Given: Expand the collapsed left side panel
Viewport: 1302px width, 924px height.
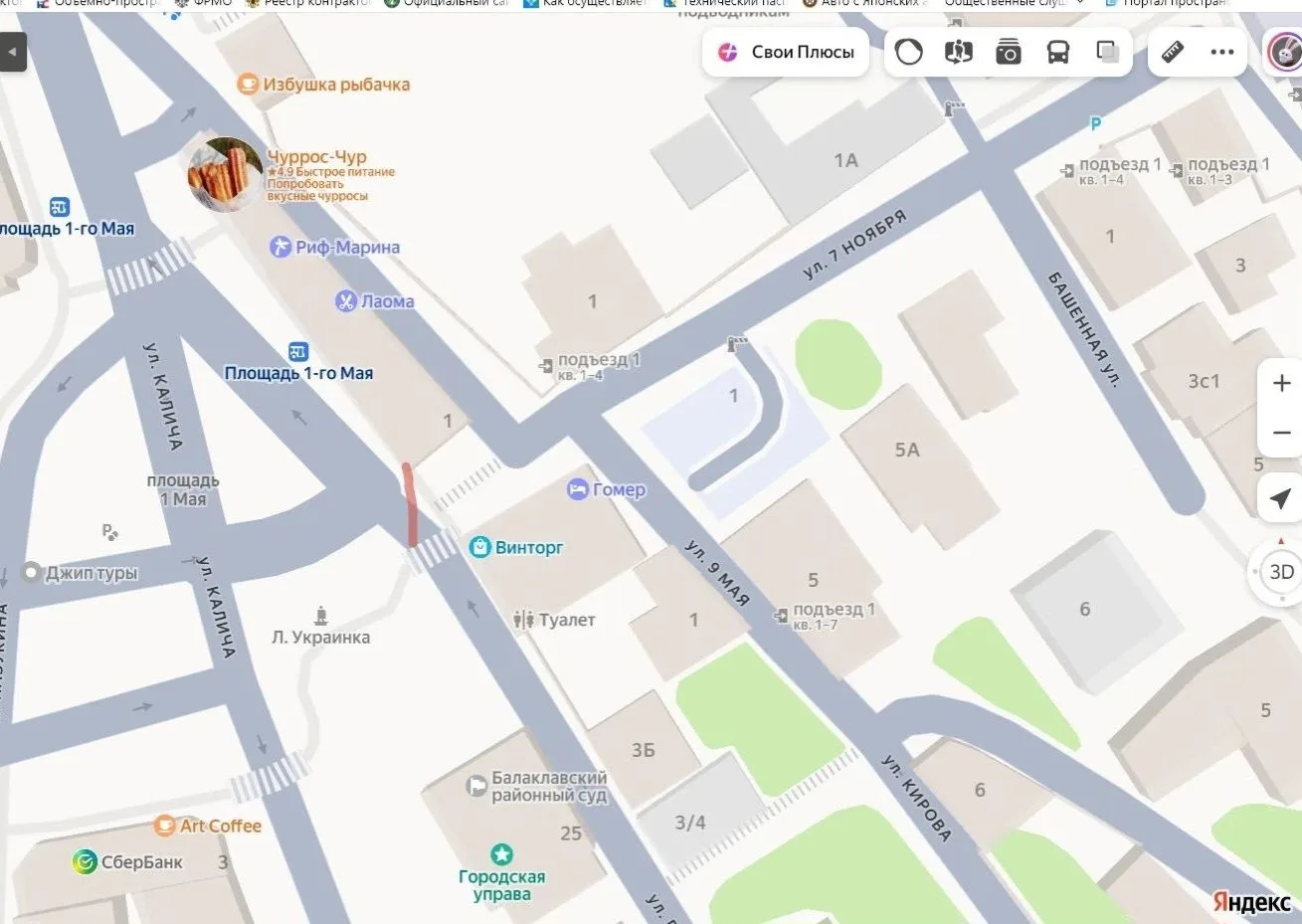Looking at the screenshot, I should [x=13, y=52].
